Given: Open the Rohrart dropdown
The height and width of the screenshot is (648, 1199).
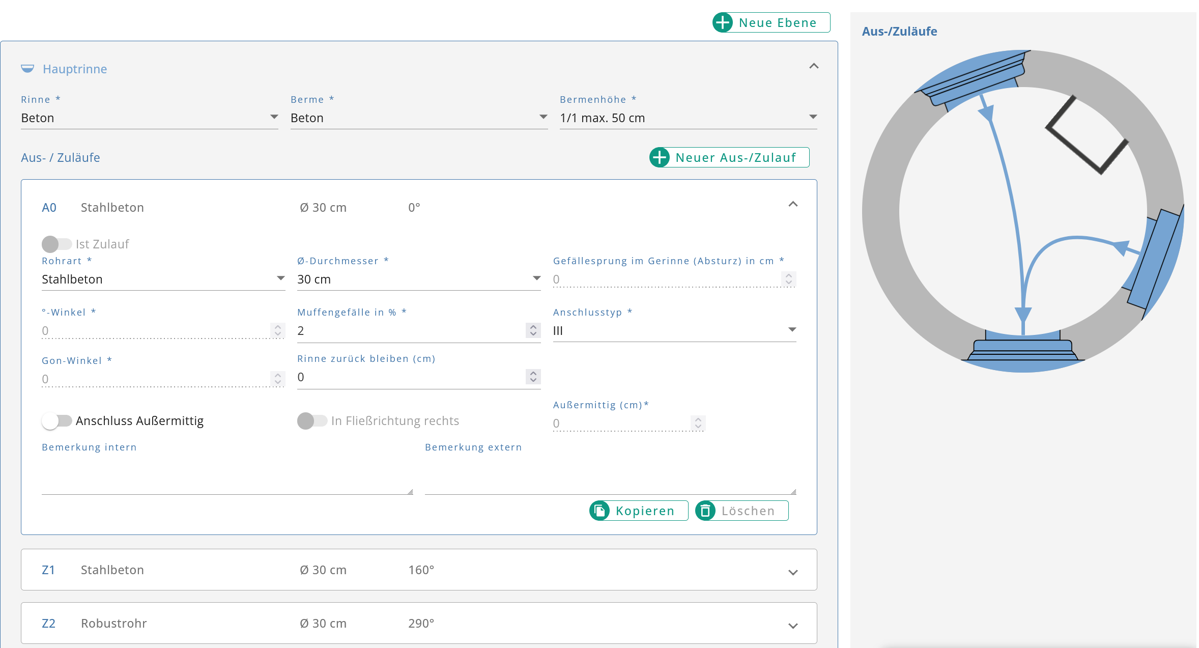Looking at the screenshot, I should pyautogui.click(x=163, y=279).
